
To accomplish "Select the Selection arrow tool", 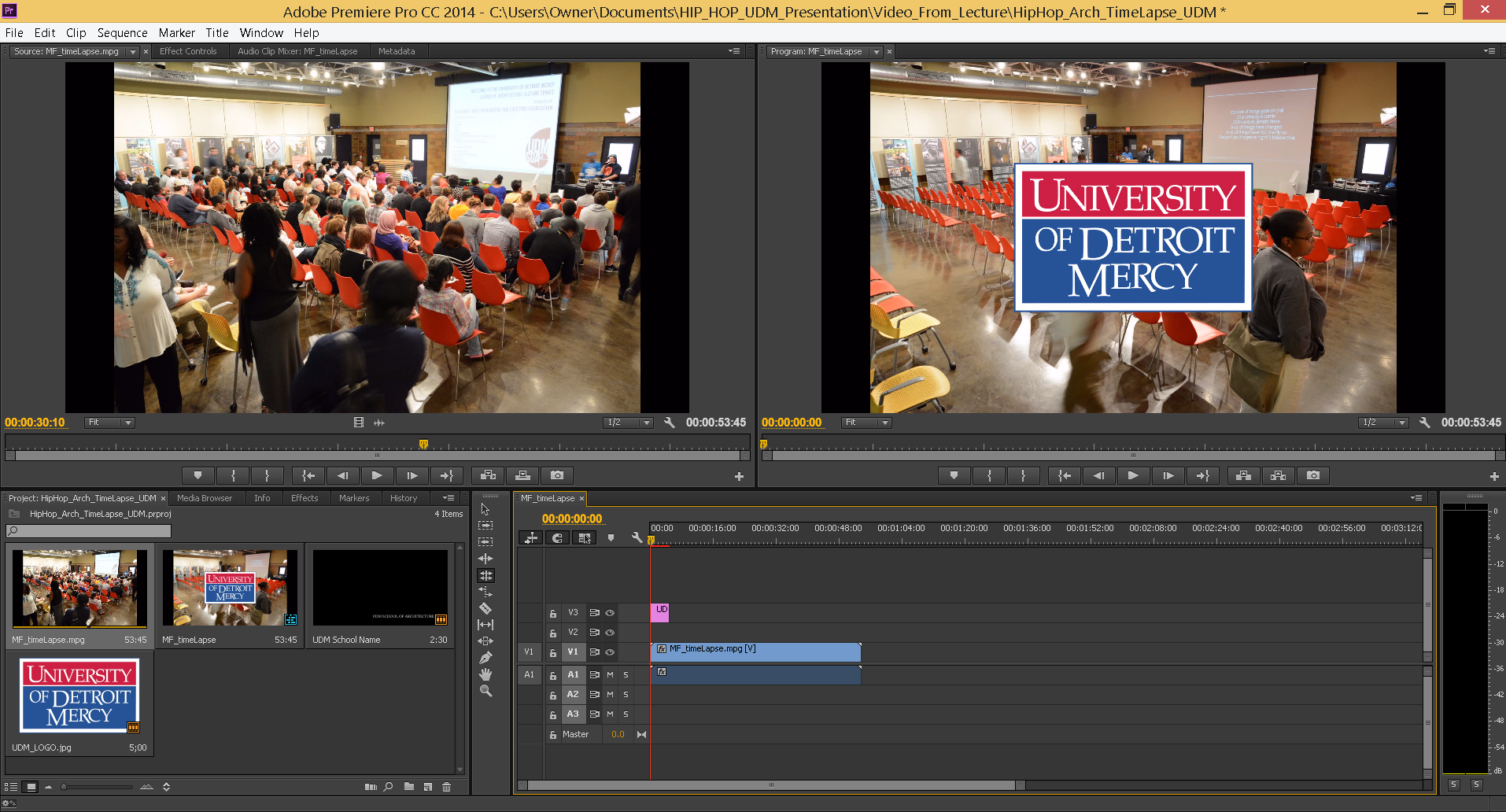I will coord(485,509).
